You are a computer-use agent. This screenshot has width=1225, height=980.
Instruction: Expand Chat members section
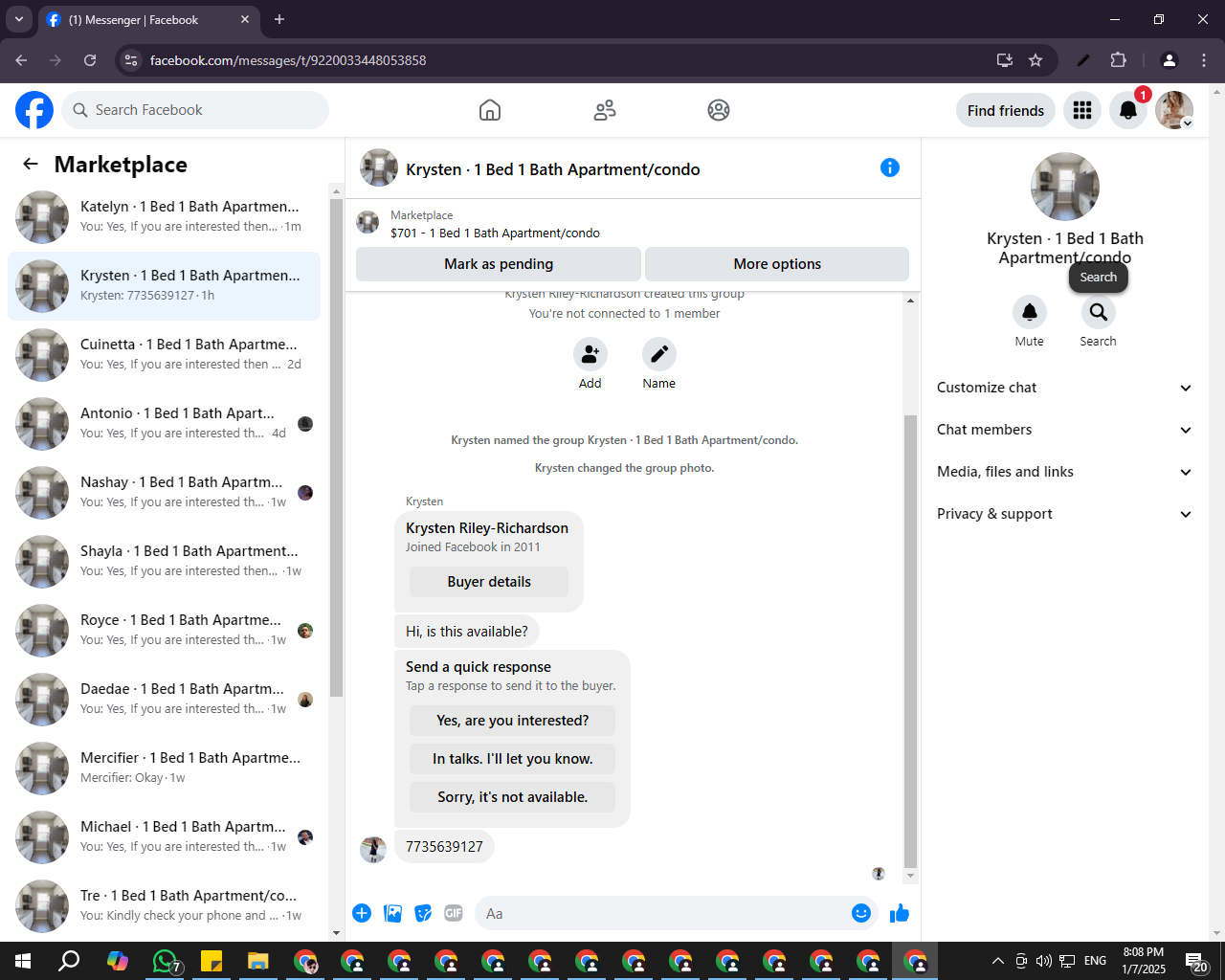point(1064,430)
